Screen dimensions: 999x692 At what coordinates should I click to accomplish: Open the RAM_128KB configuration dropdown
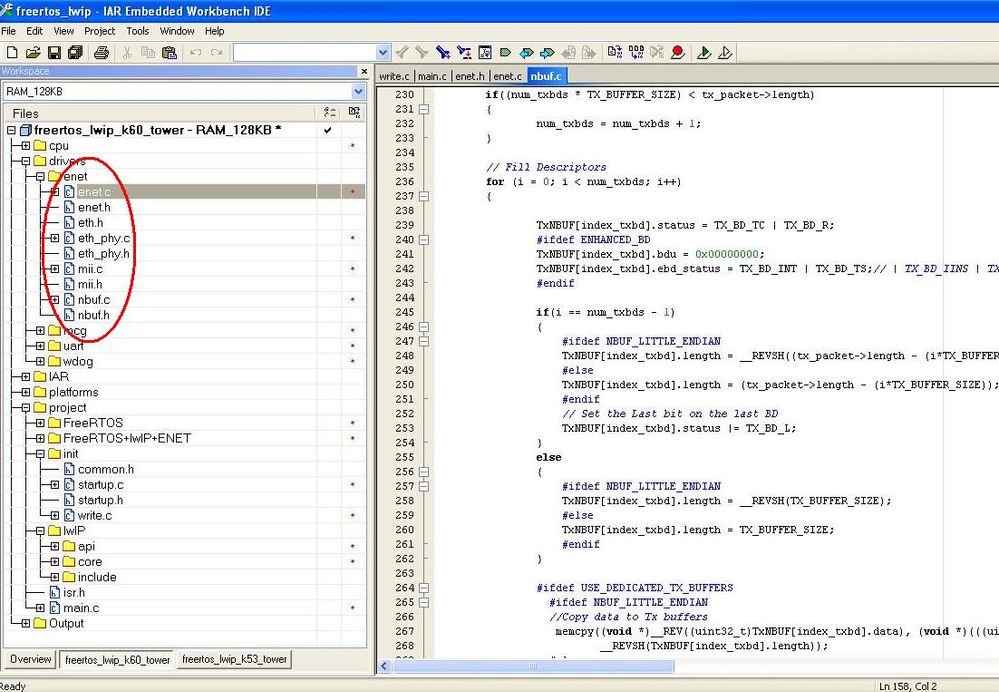click(x=358, y=91)
